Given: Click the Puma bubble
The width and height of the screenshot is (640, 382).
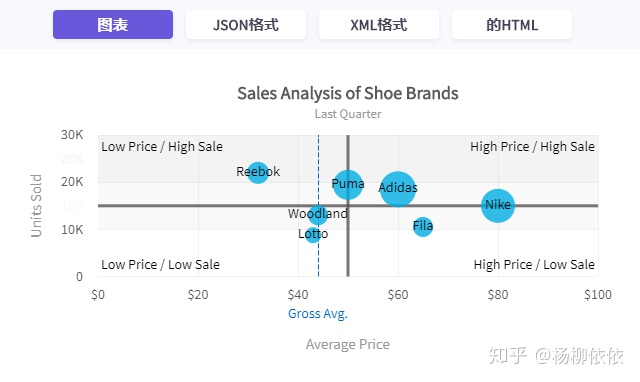Looking at the screenshot, I should (347, 185).
